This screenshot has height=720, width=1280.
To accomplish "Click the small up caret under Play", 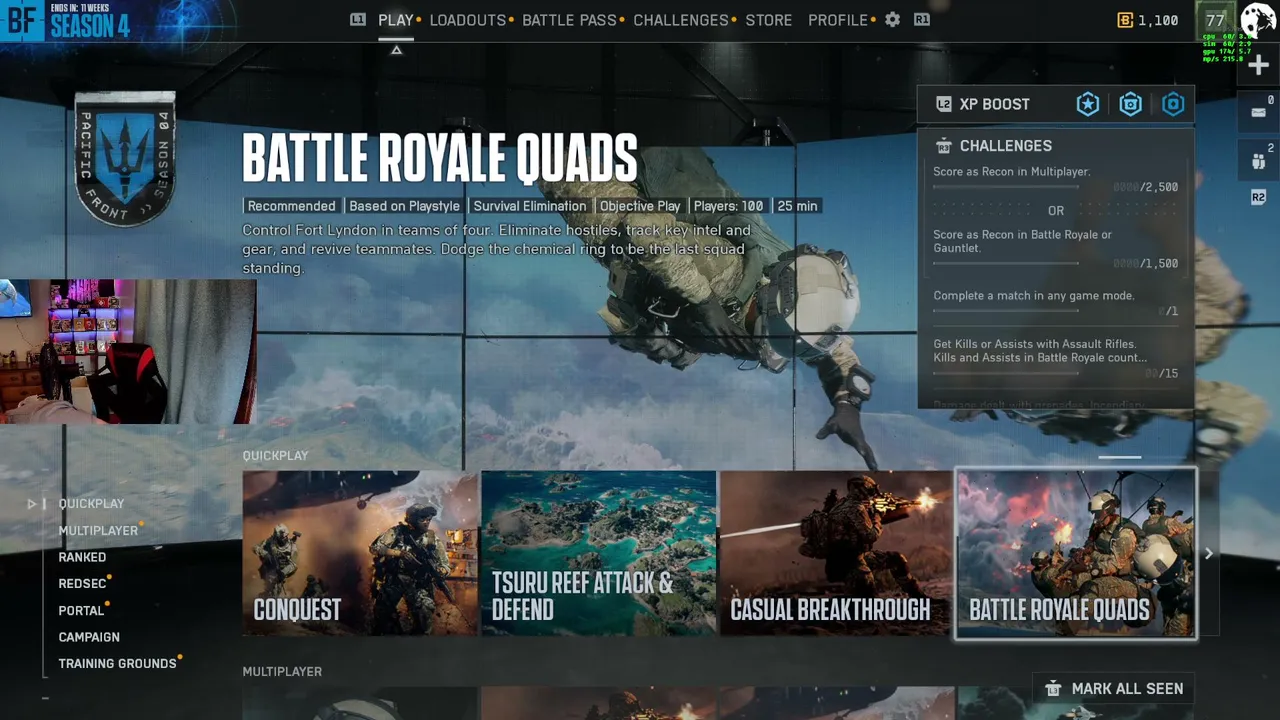I will pos(396,50).
